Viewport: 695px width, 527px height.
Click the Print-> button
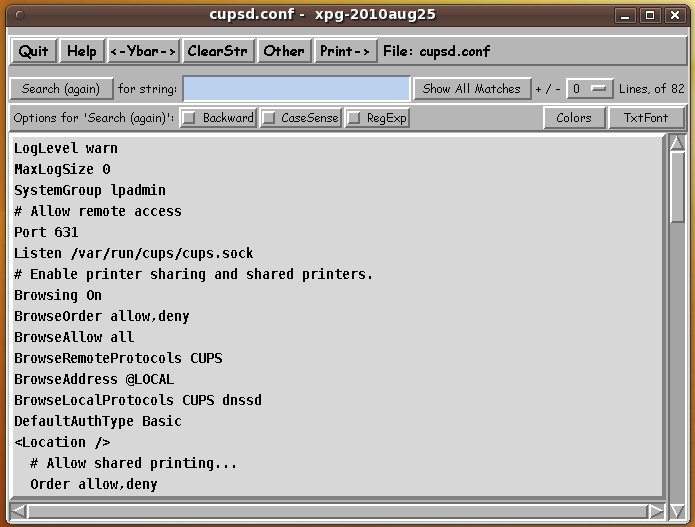click(345, 51)
